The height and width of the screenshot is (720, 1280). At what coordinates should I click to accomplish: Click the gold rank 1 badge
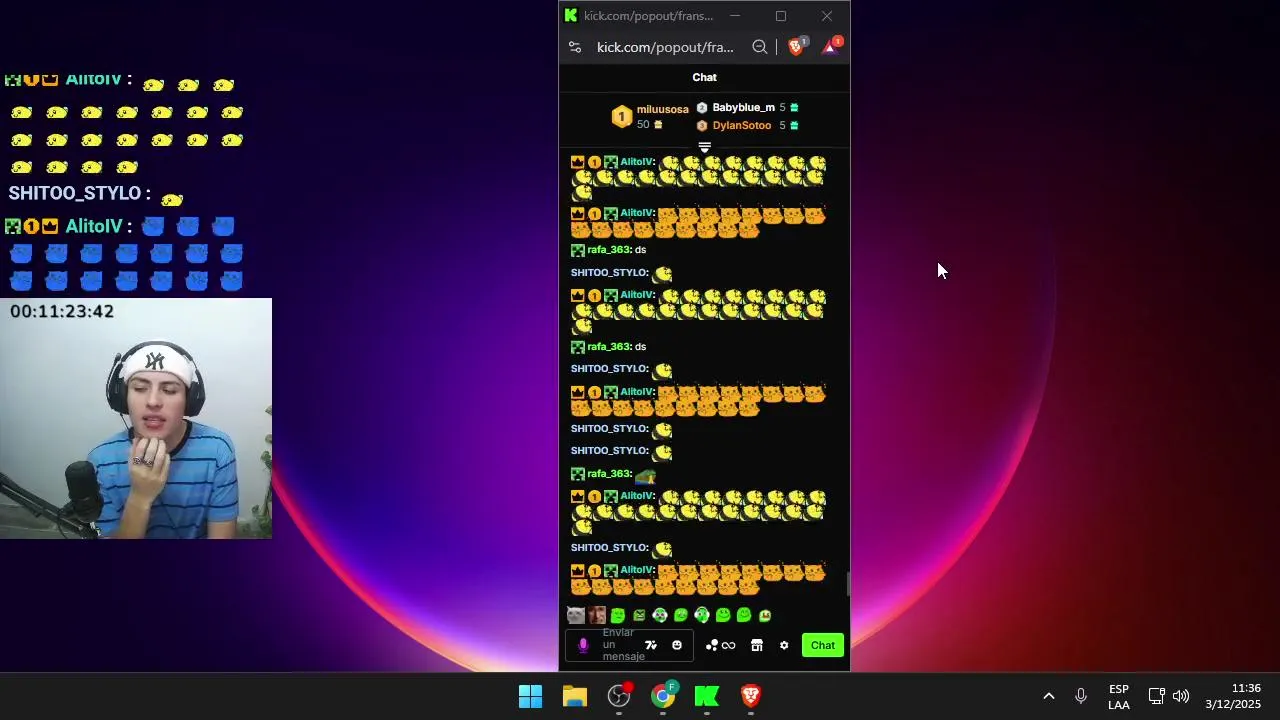621,117
